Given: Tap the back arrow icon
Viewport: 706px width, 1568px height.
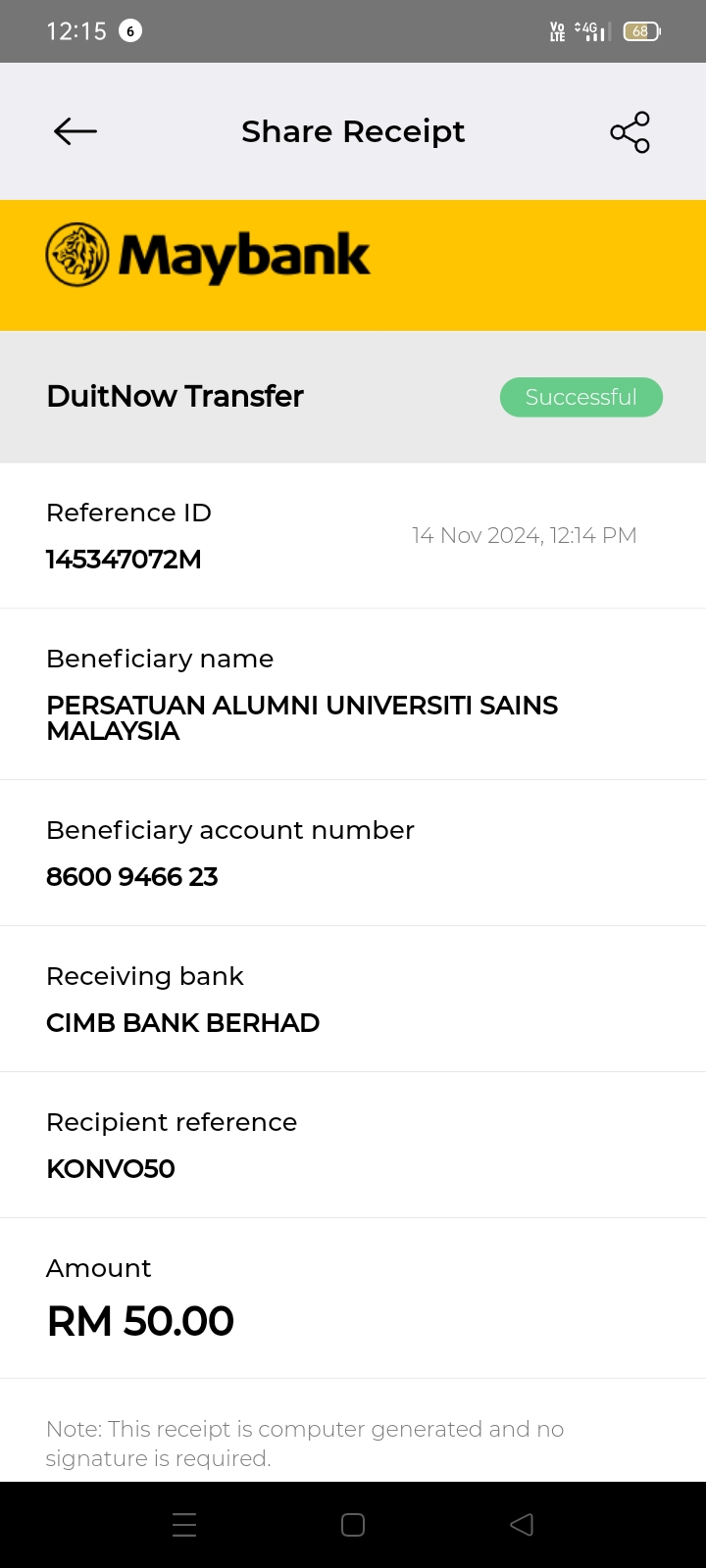Looking at the screenshot, I should pyautogui.click(x=76, y=131).
